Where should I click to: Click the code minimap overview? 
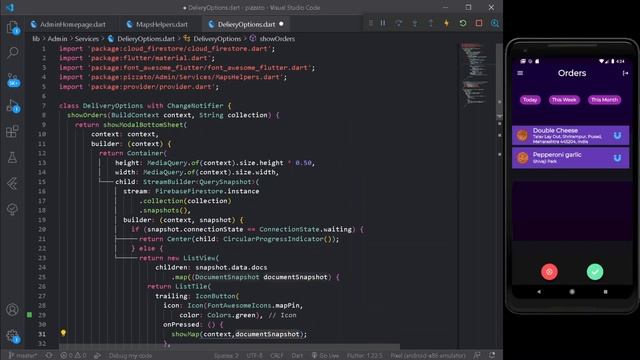(x=474, y=74)
